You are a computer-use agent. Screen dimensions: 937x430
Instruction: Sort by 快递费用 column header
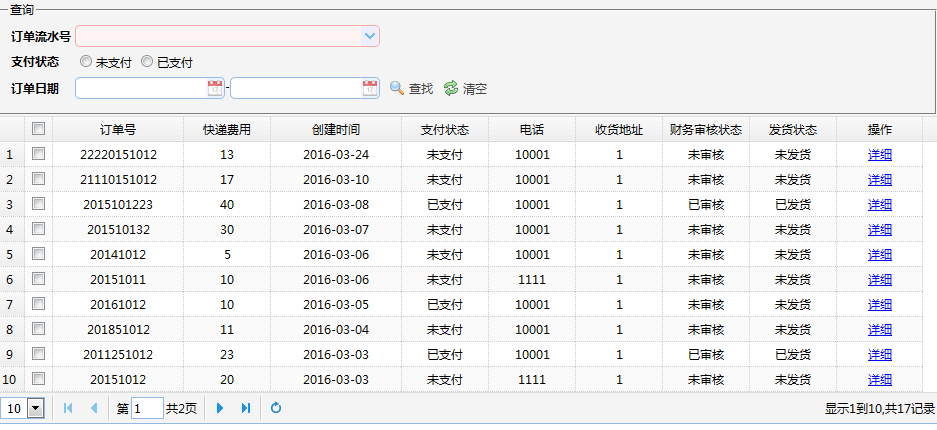click(227, 130)
